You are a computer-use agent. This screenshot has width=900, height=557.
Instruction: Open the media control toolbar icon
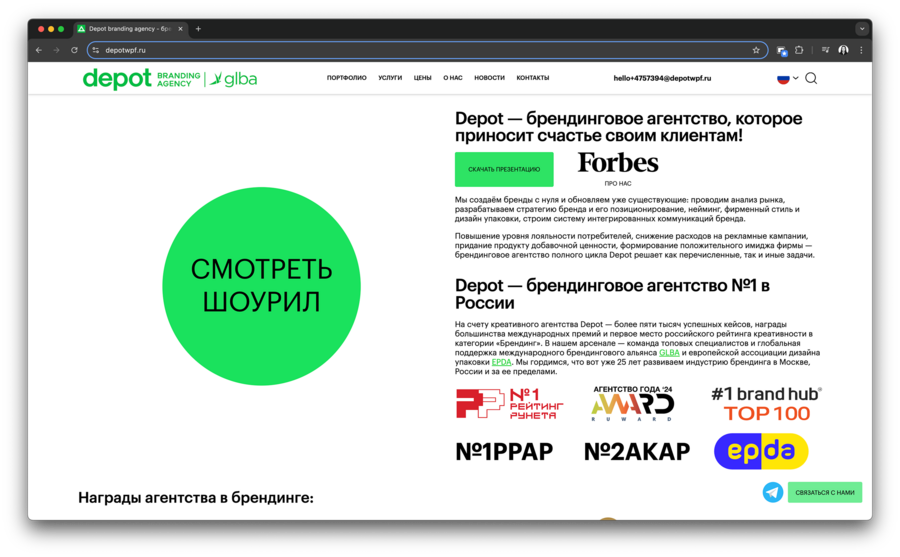pyautogui.click(x=825, y=51)
